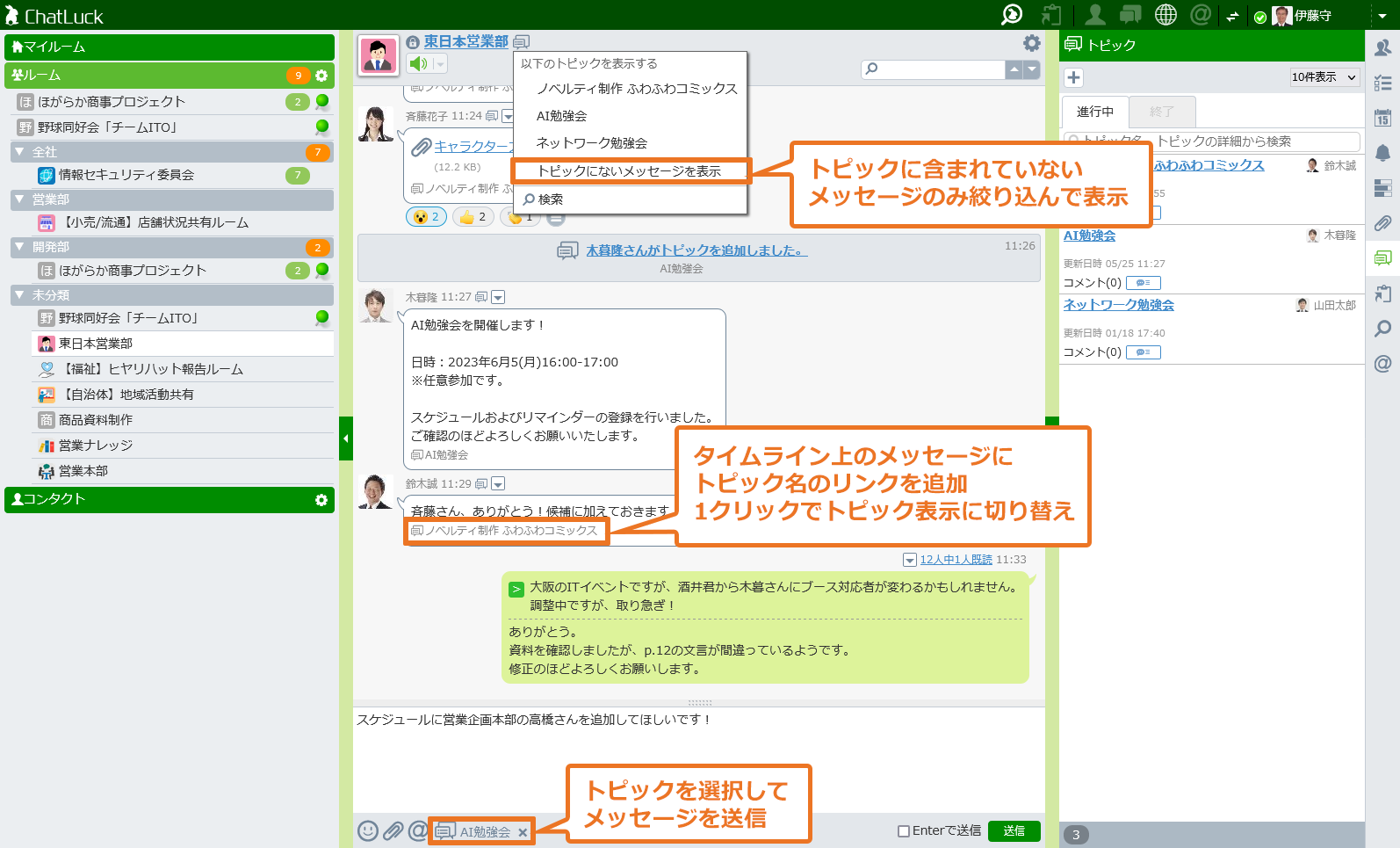Toggle the room sound speaker button
Screen dimensions: 1400x848
coord(419,63)
